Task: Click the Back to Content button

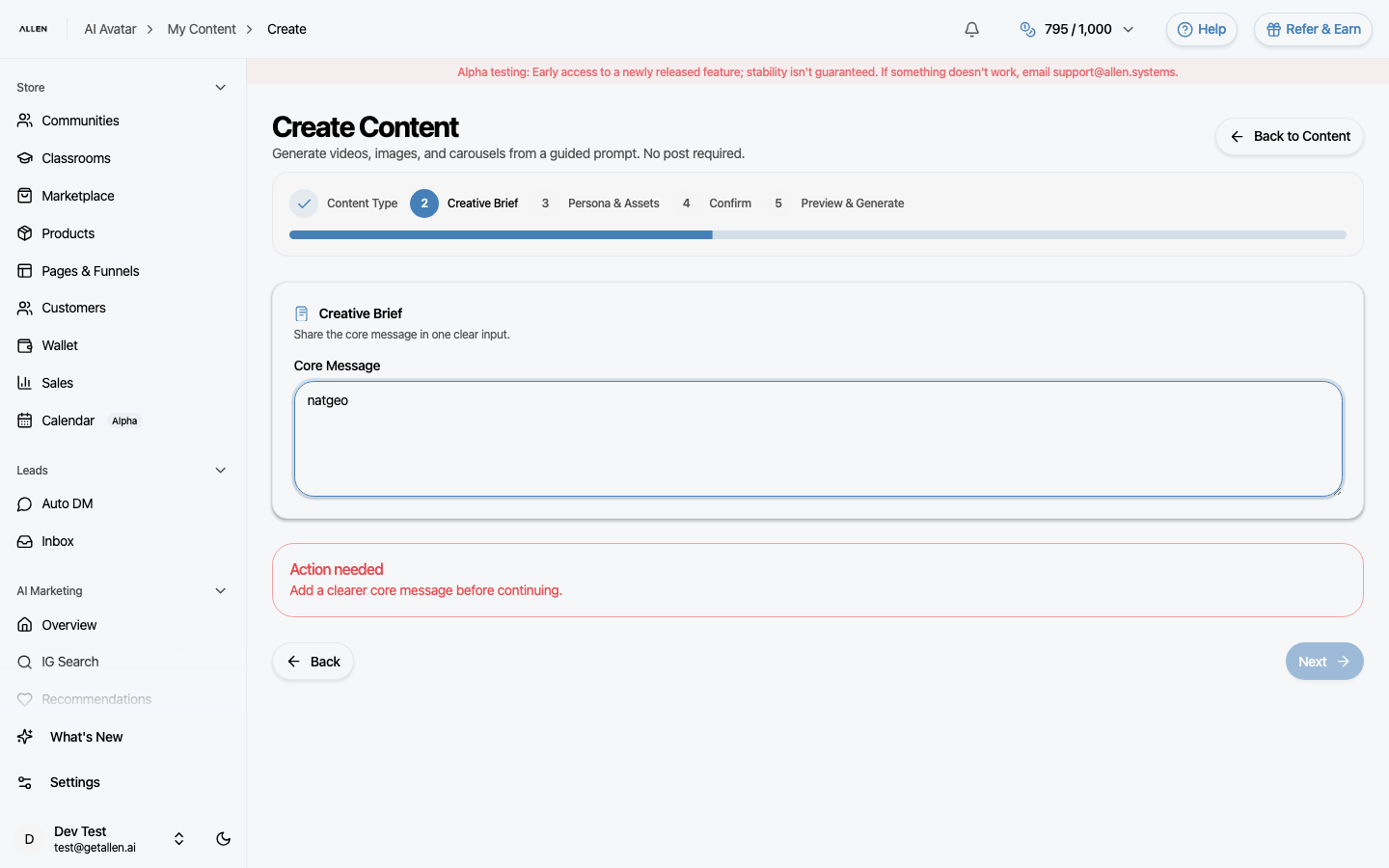Action: (x=1289, y=137)
